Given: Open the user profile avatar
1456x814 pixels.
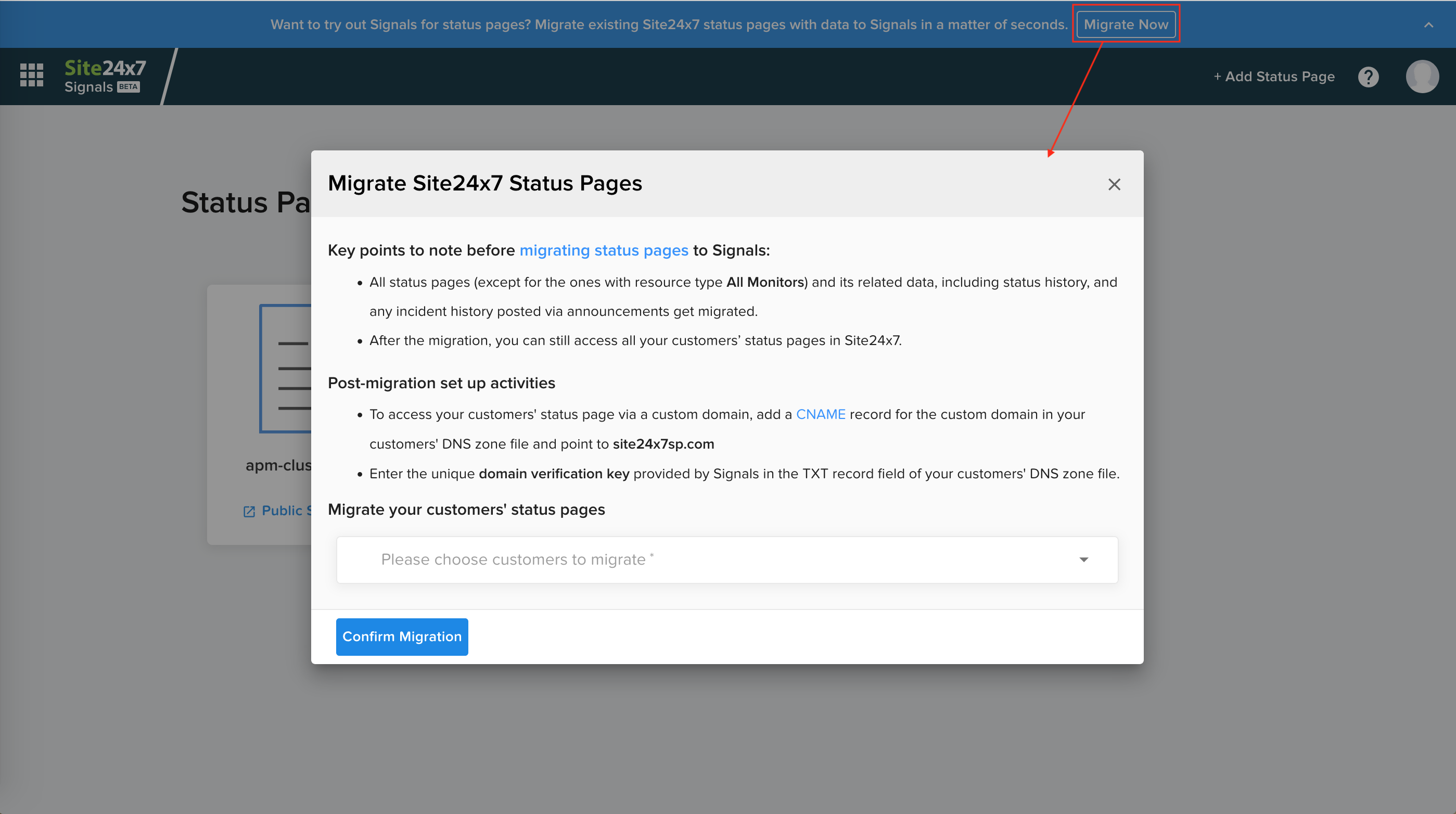Looking at the screenshot, I should [x=1422, y=77].
